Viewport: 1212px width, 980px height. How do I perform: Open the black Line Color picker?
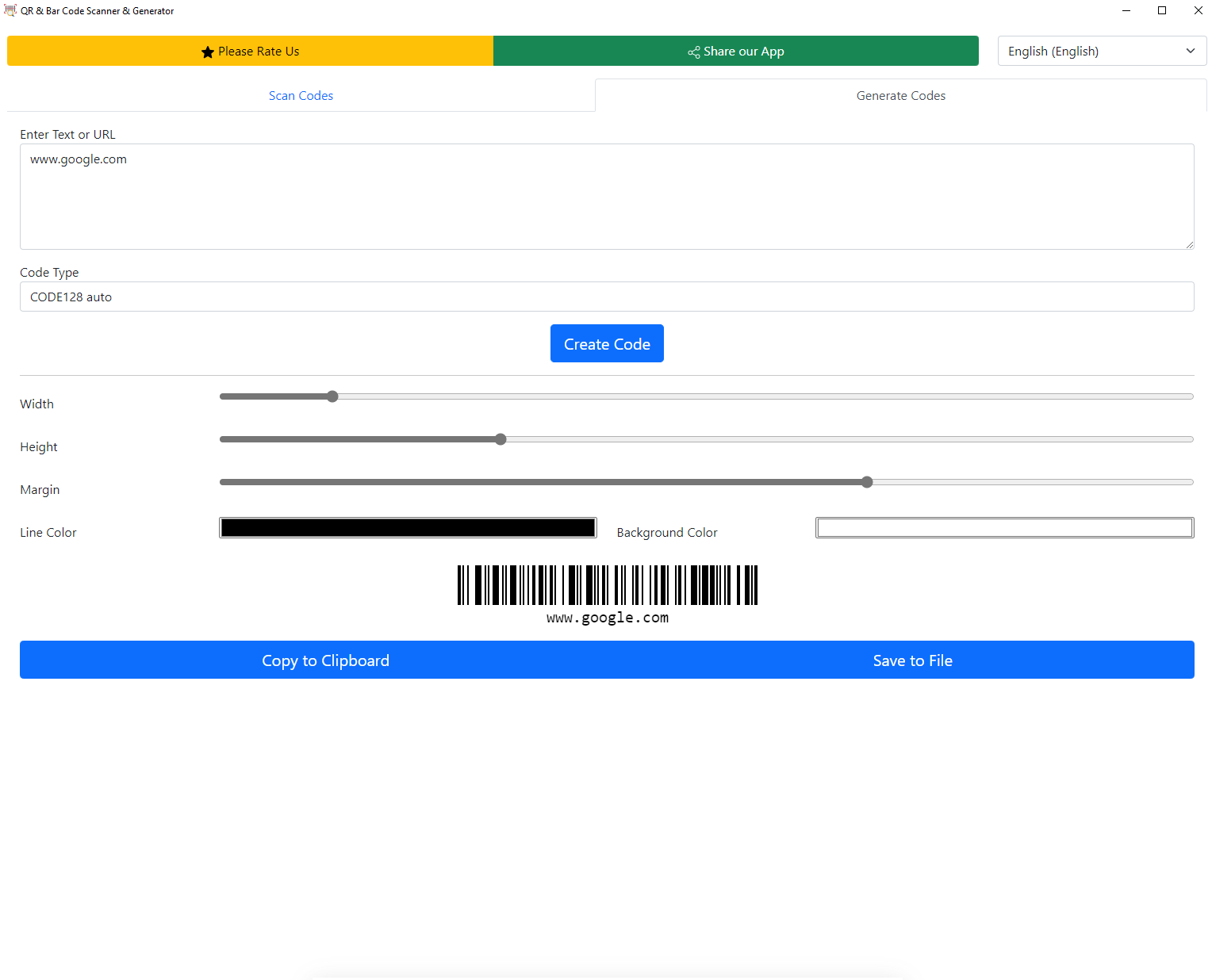coord(408,528)
